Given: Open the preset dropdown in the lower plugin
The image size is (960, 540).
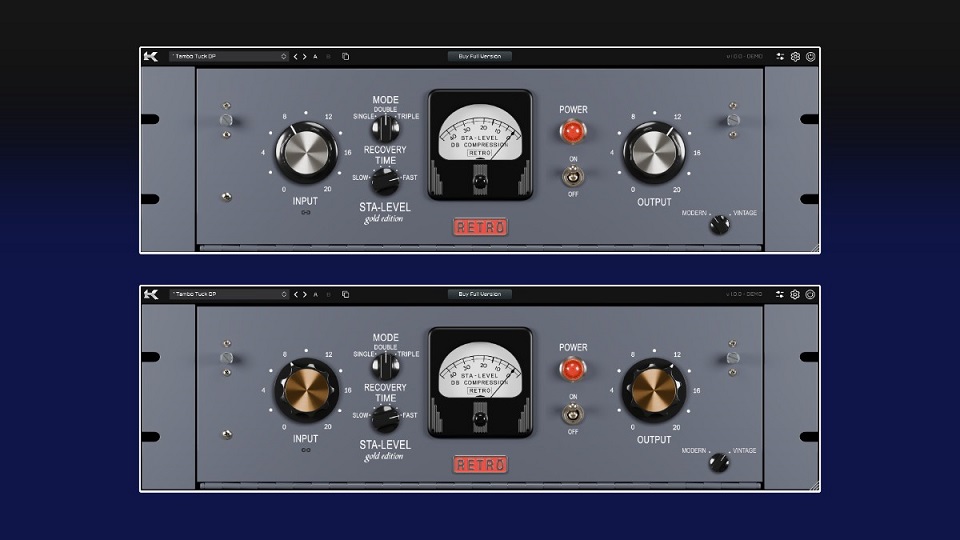Looking at the screenshot, I should coord(228,295).
